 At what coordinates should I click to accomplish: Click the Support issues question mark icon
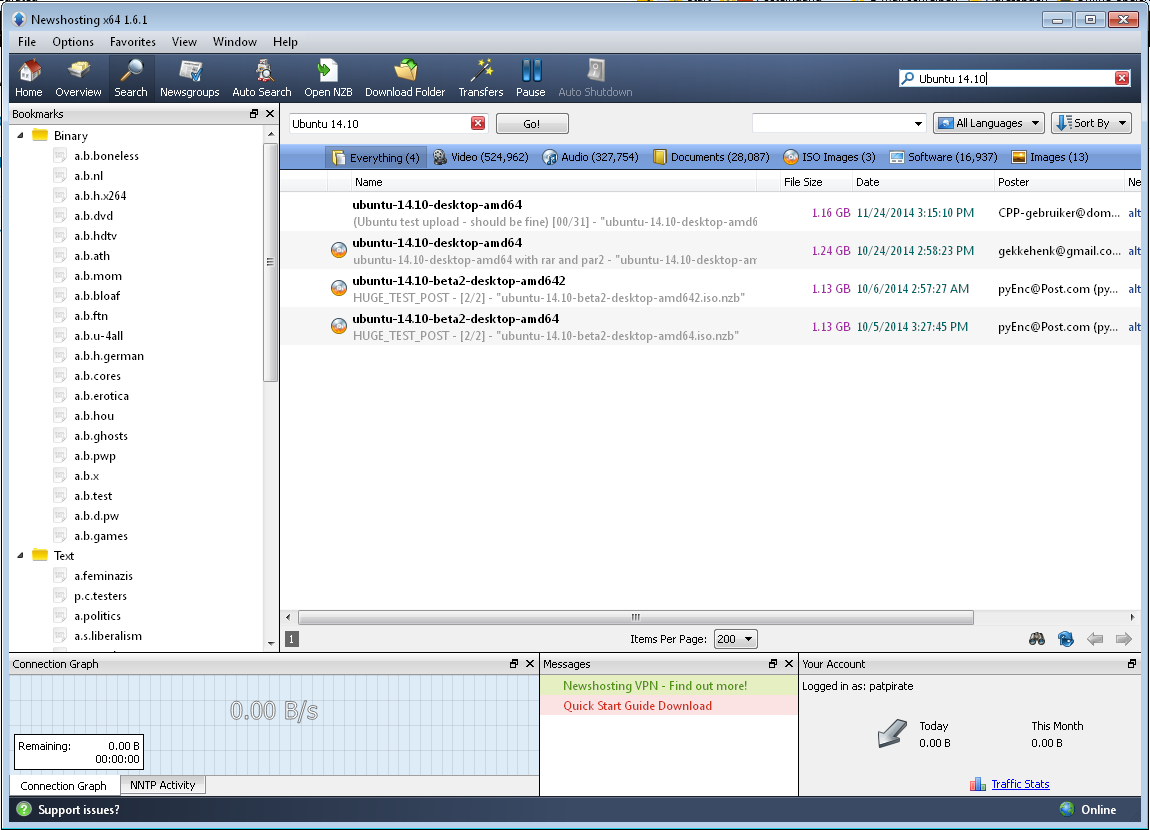click(x=24, y=809)
